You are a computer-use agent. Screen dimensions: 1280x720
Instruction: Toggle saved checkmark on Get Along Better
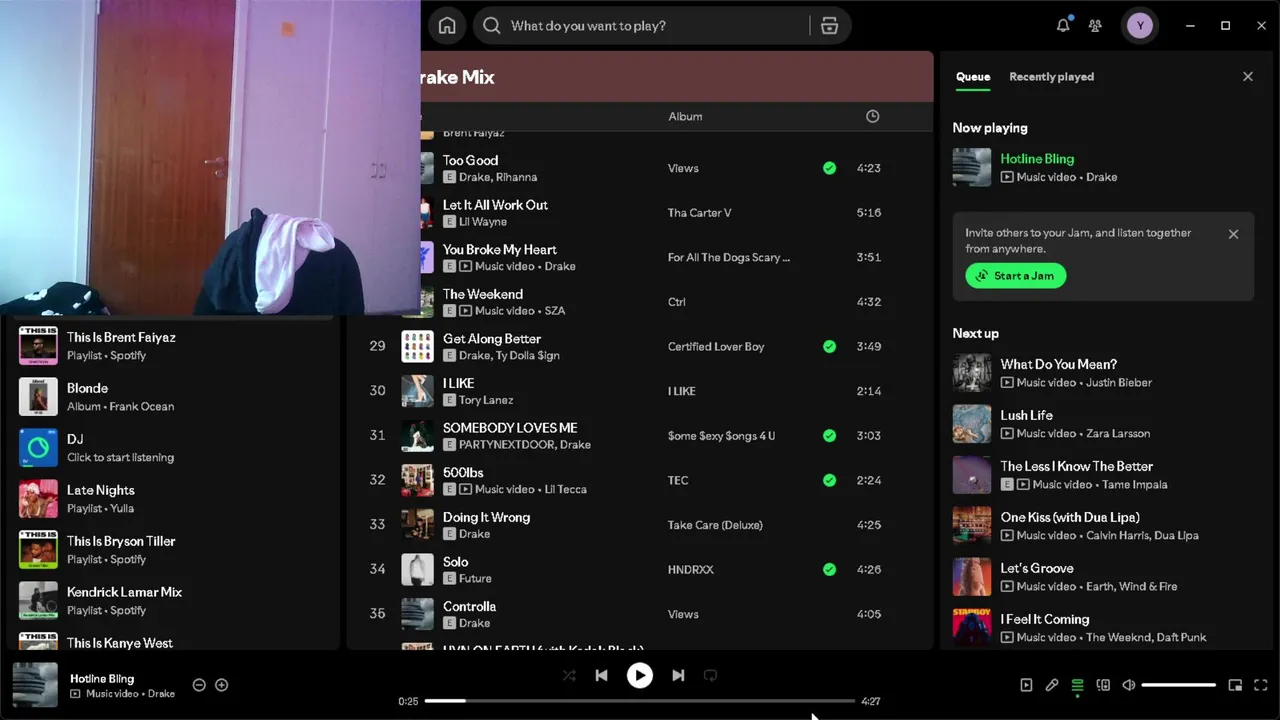pos(829,347)
